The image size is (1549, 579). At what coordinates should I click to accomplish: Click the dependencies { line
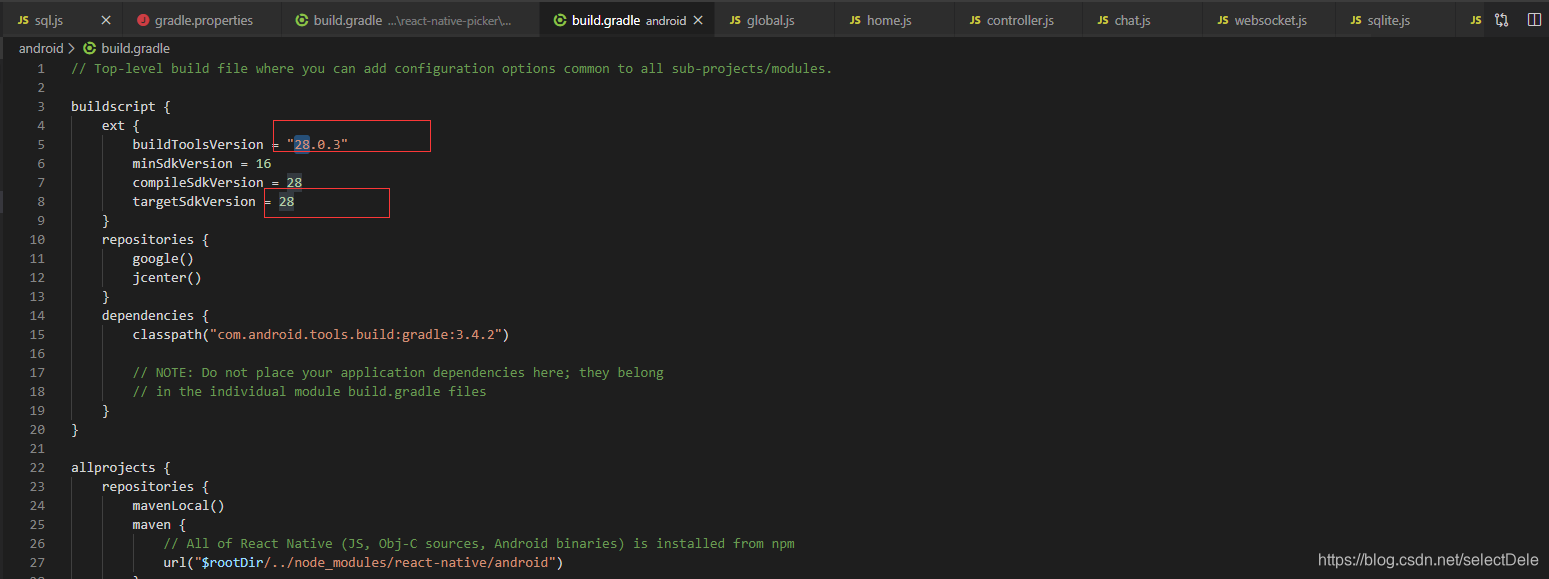[155, 315]
